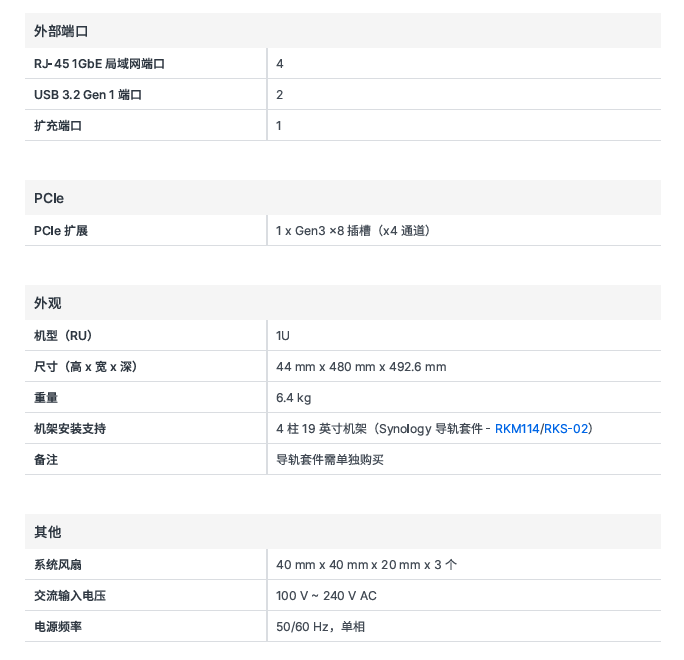
Task: Click the 100 V ~ 240 V AC value
Action: pos(326,595)
